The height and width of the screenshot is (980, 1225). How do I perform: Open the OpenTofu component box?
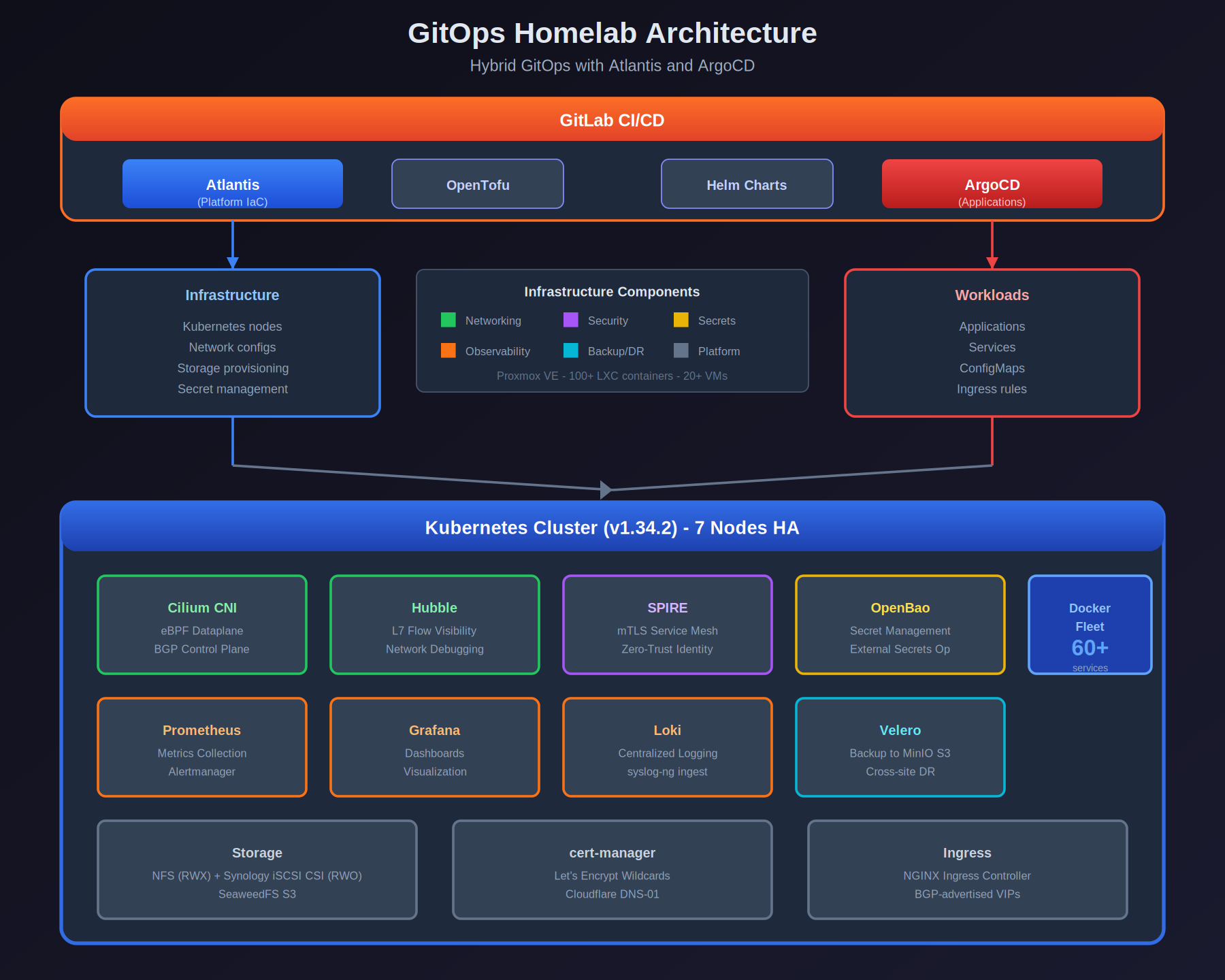coord(477,184)
